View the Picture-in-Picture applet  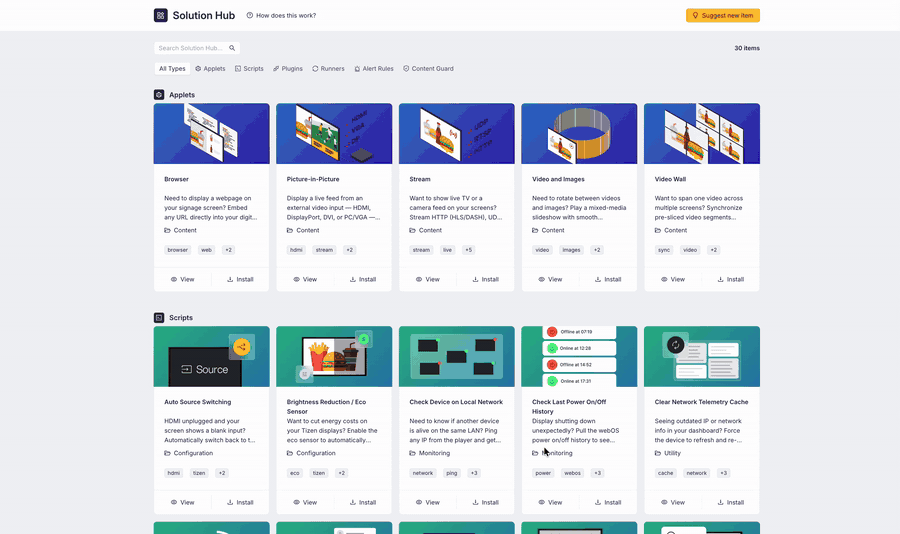pyautogui.click(x=305, y=280)
